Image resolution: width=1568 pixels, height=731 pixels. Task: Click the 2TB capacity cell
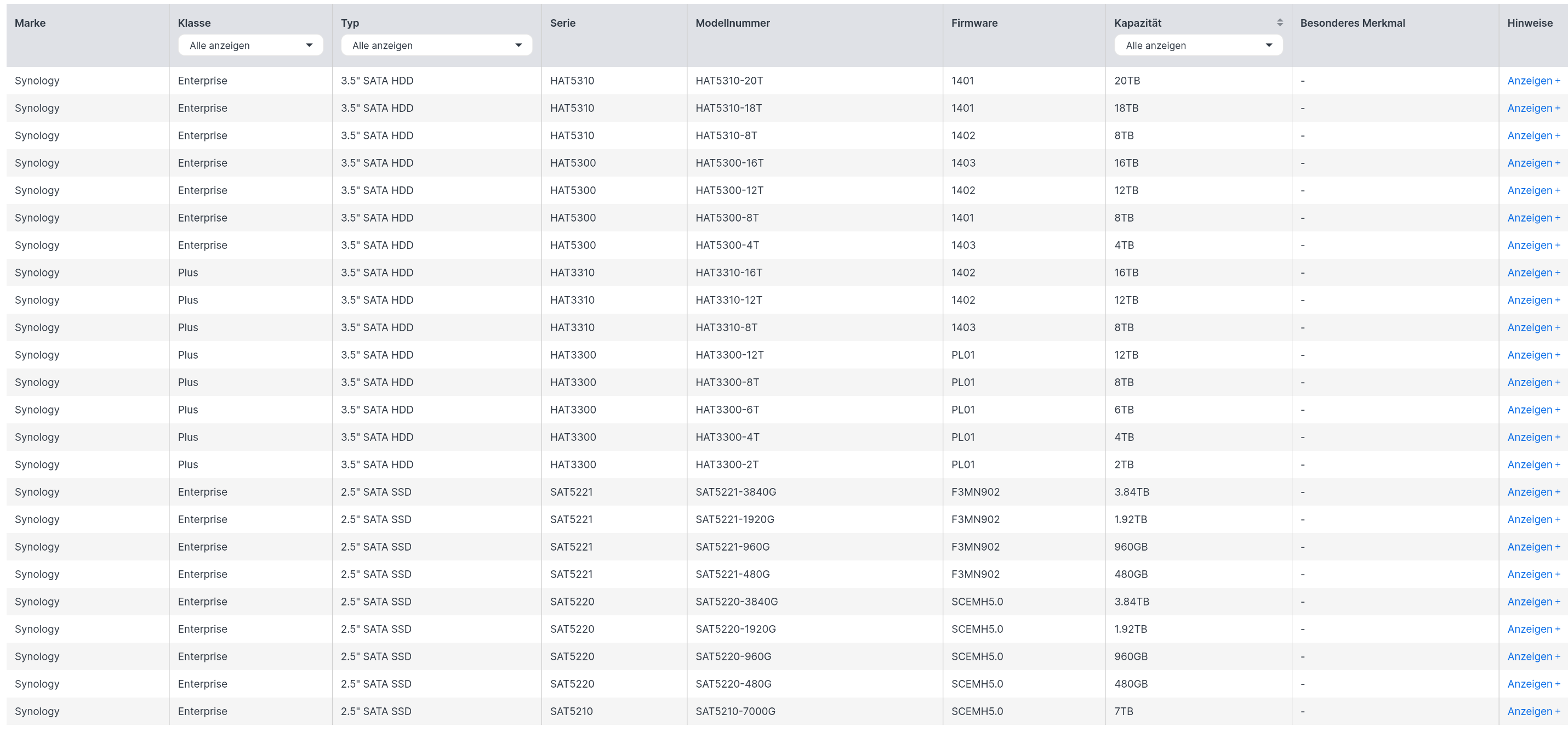(x=1124, y=464)
